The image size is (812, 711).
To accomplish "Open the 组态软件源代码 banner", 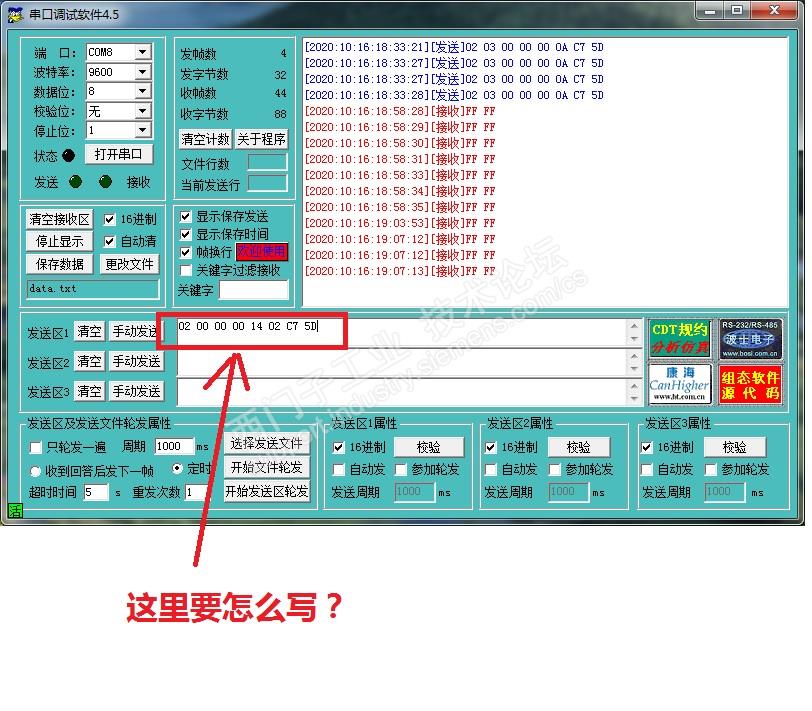I will point(749,384).
